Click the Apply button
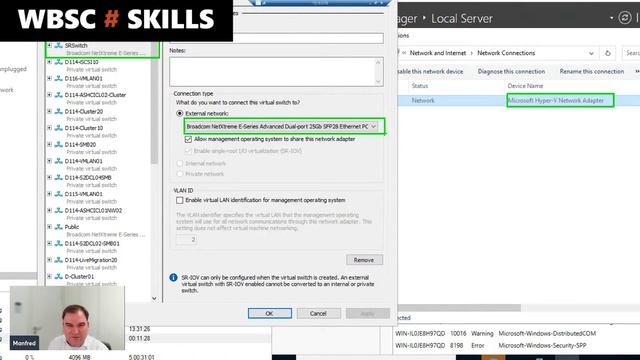The width and height of the screenshot is (640, 360). point(367,313)
